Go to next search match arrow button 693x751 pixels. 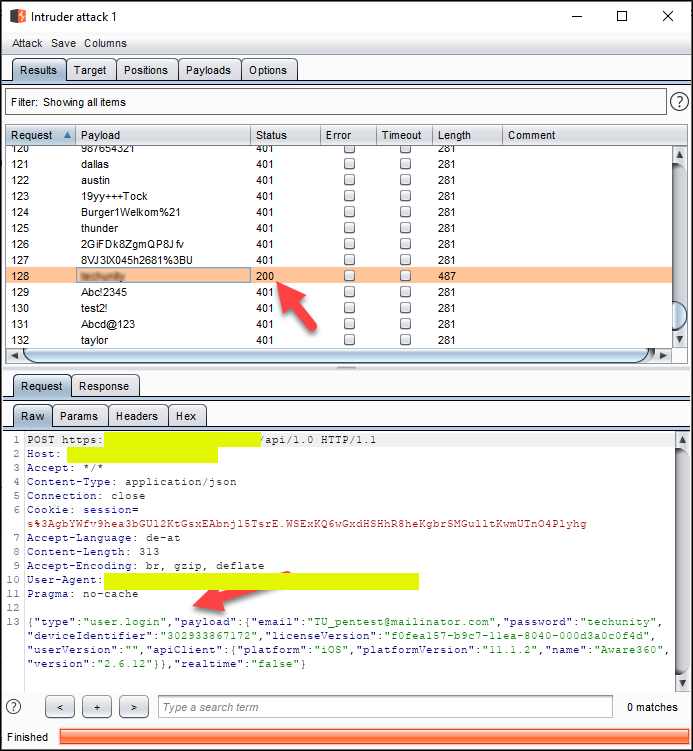pos(134,707)
